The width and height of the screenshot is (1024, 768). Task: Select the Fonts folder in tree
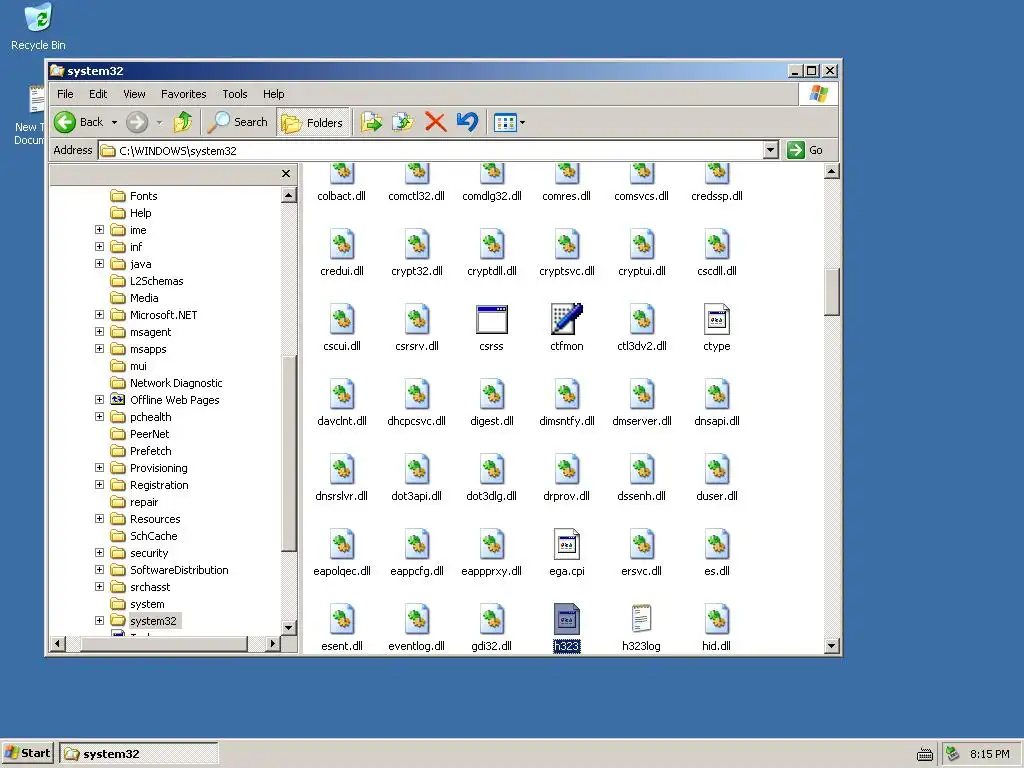tap(143, 196)
